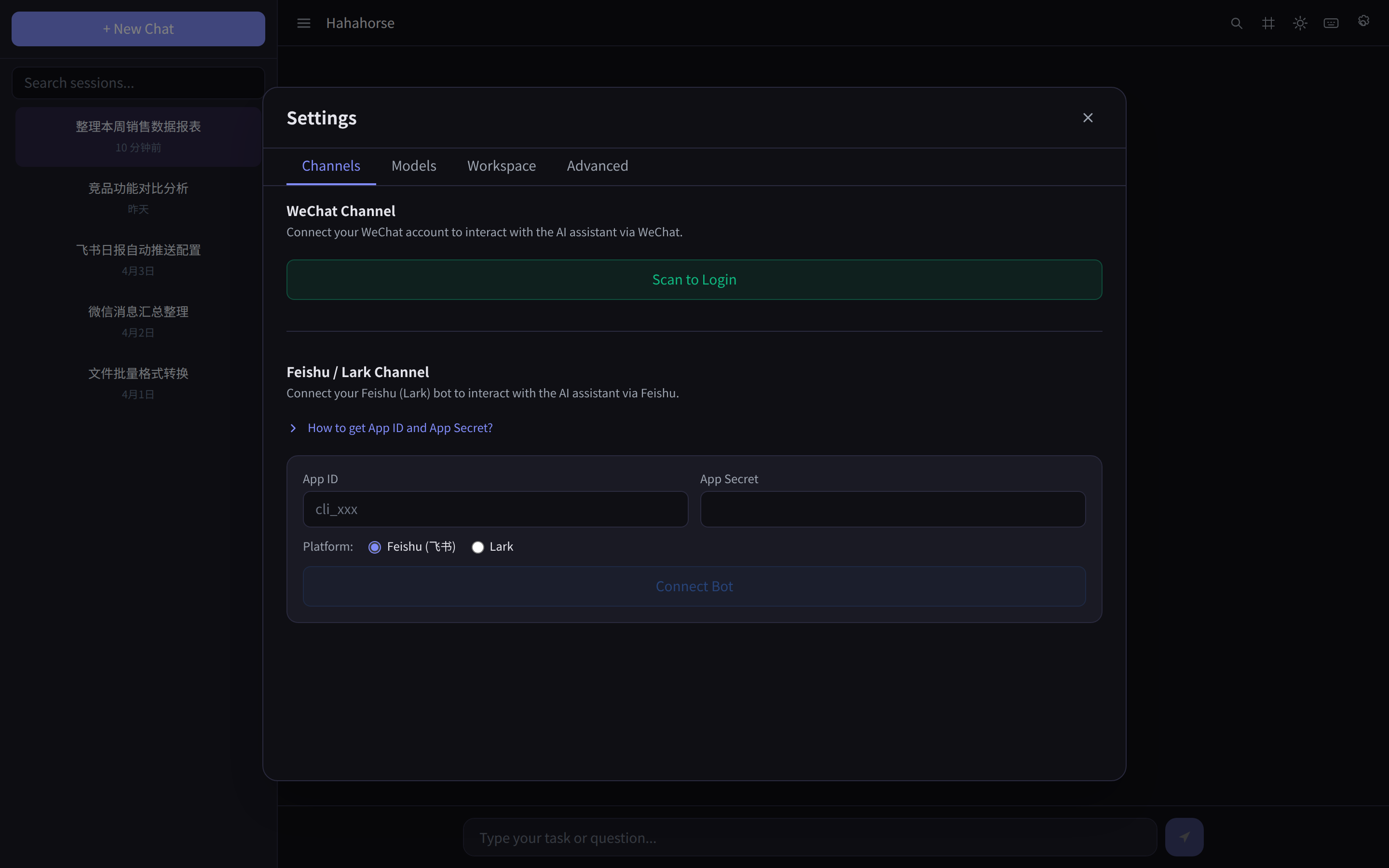The height and width of the screenshot is (868, 1389).
Task: Click the send arrow icon button
Action: [x=1184, y=837]
